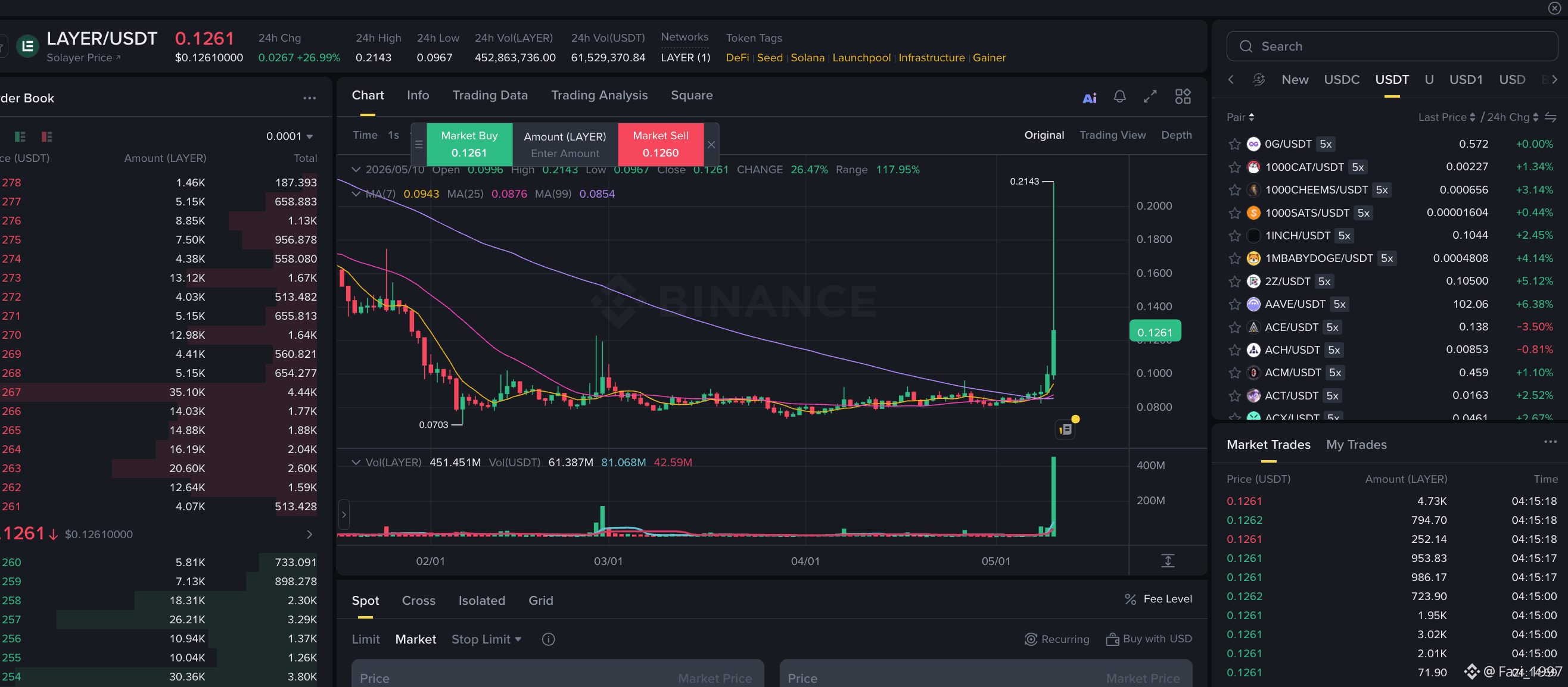Close the quick trade panel
Image resolution: width=1568 pixels, height=687 pixels.
click(711, 145)
